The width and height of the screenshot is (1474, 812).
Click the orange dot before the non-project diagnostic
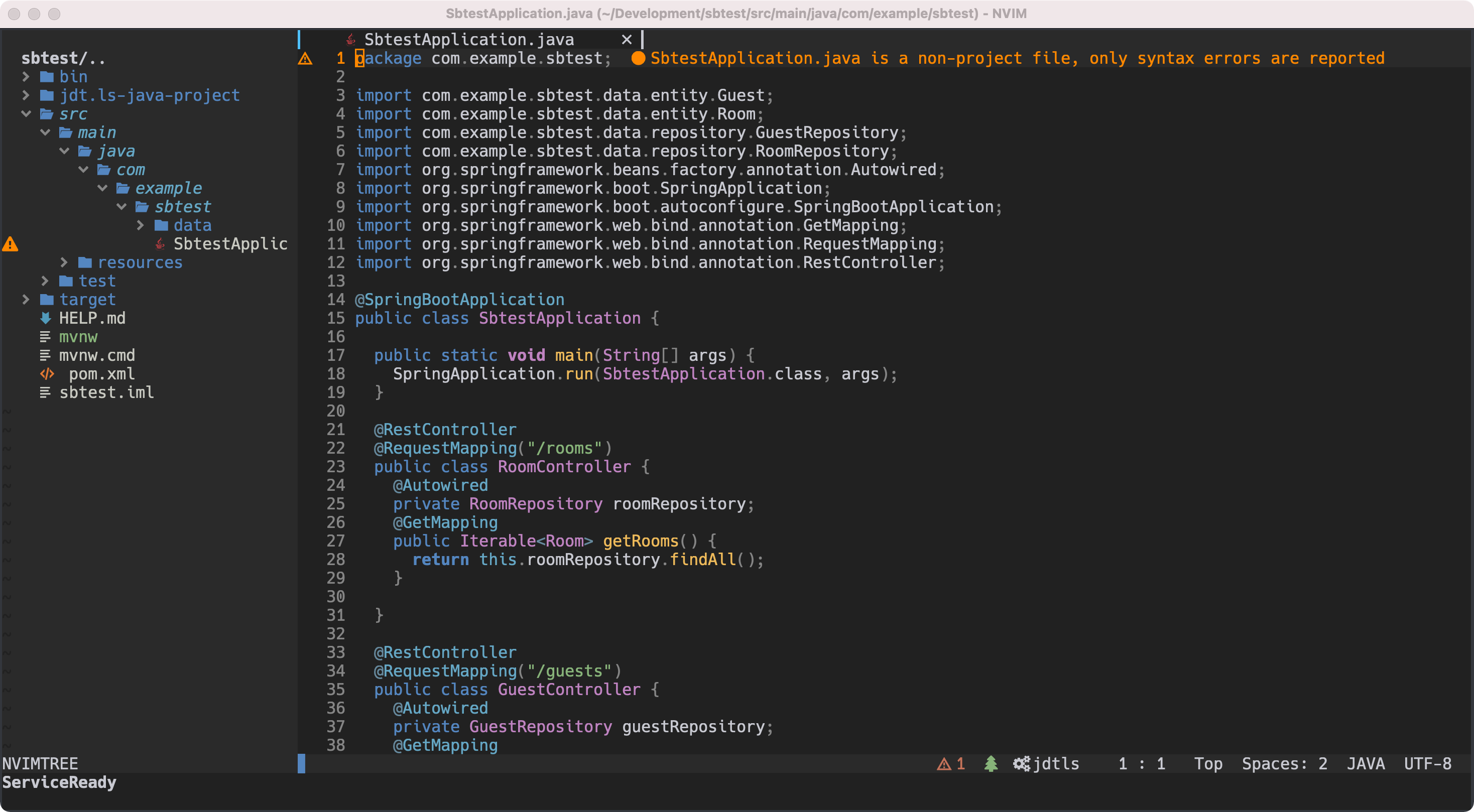pyautogui.click(x=638, y=58)
